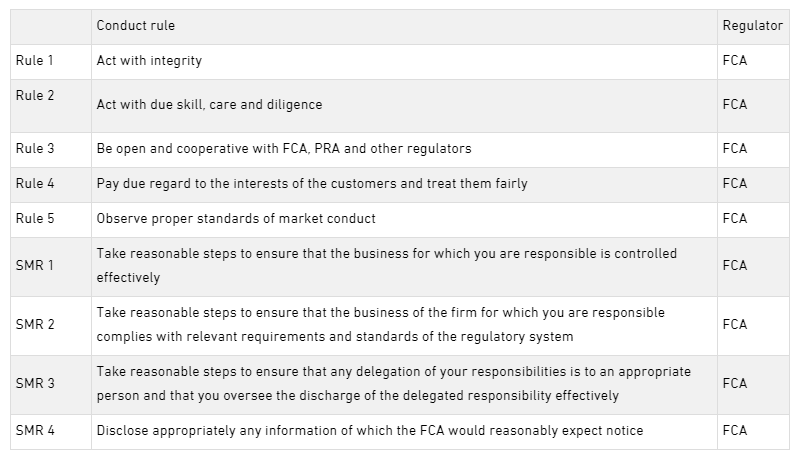This screenshot has width=797, height=461.
Task: Click the 'Disclose appropriately any information' rule text
Action: click(x=369, y=431)
